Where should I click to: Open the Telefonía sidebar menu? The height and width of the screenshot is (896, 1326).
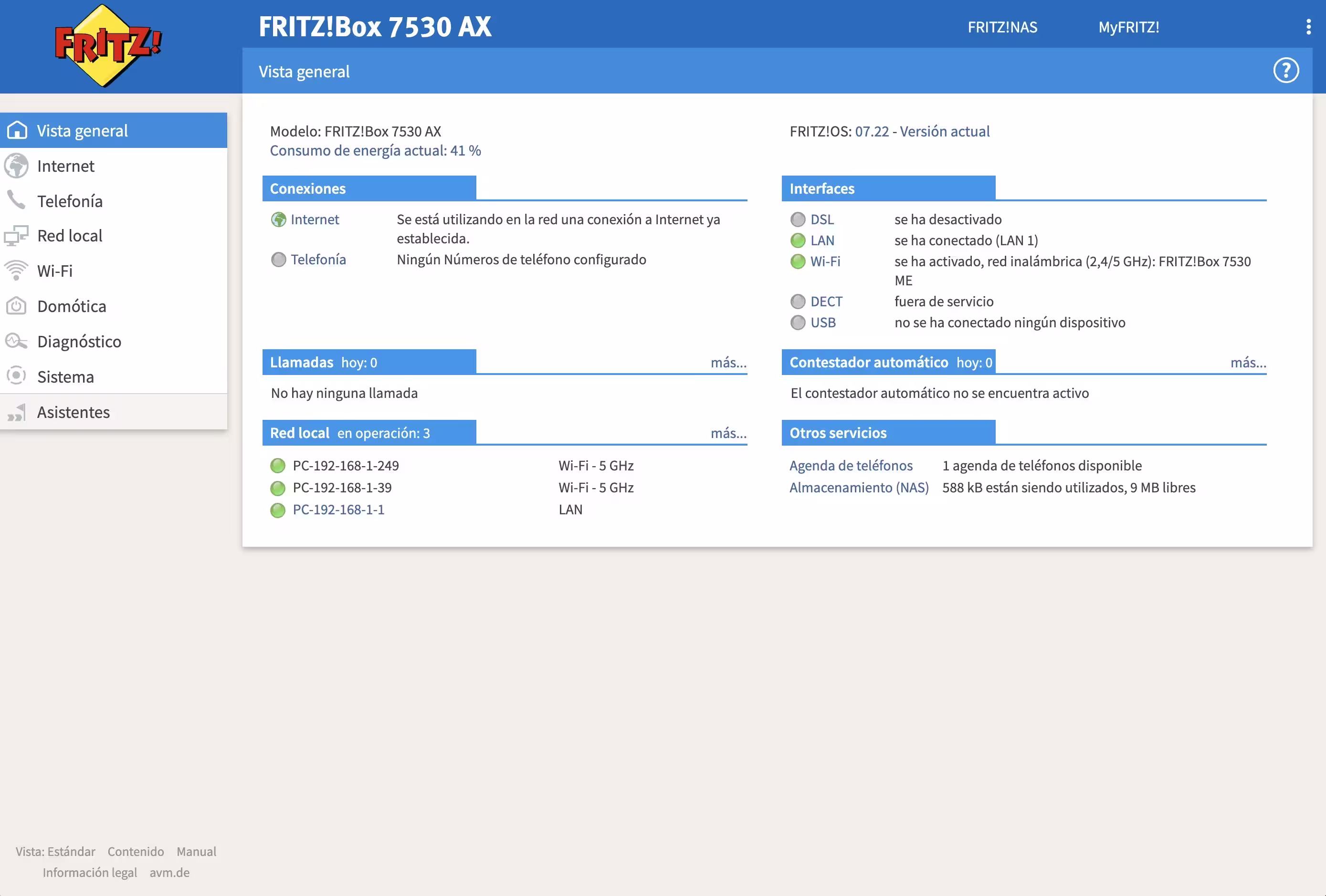(x=114, y=201)
